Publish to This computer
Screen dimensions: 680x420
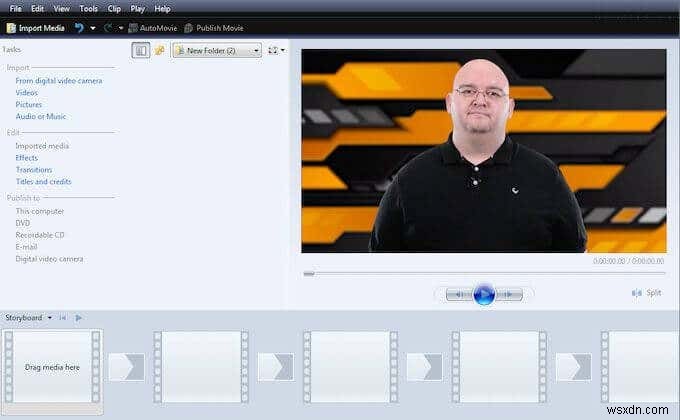39,211
